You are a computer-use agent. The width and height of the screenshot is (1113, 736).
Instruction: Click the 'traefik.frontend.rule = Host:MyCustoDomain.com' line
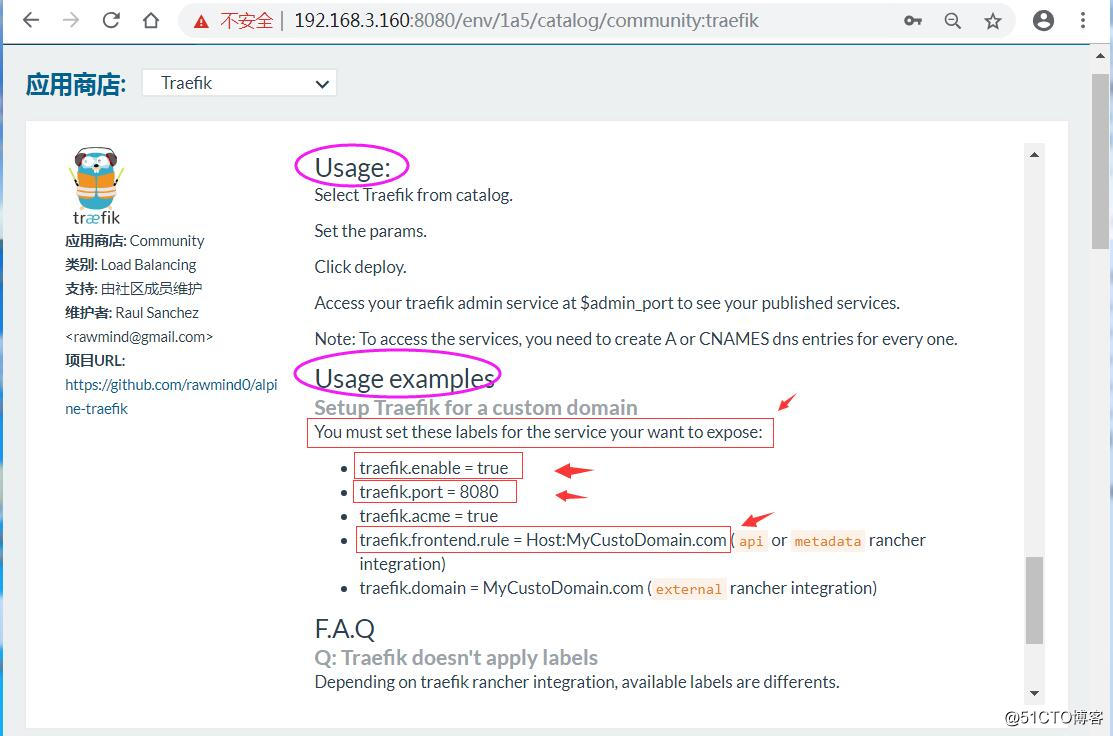pos(542,540)
